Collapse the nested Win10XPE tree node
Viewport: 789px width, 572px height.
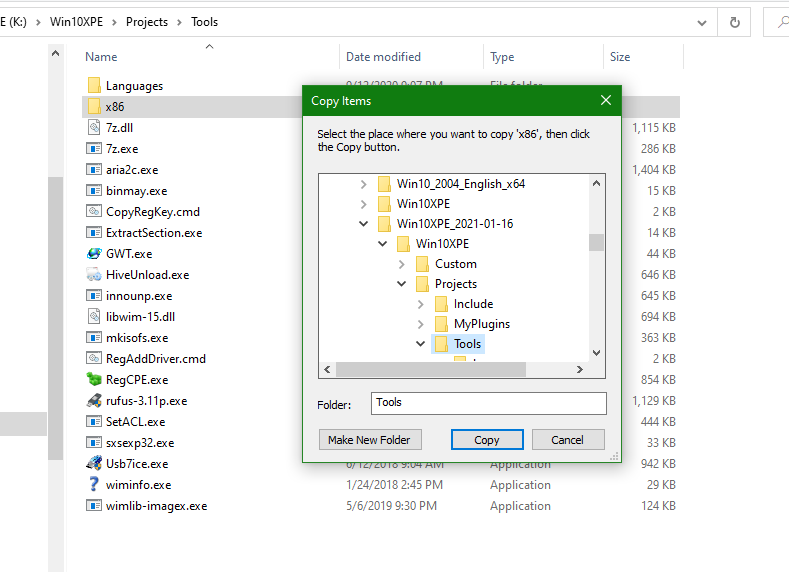(x=382, y=244)
